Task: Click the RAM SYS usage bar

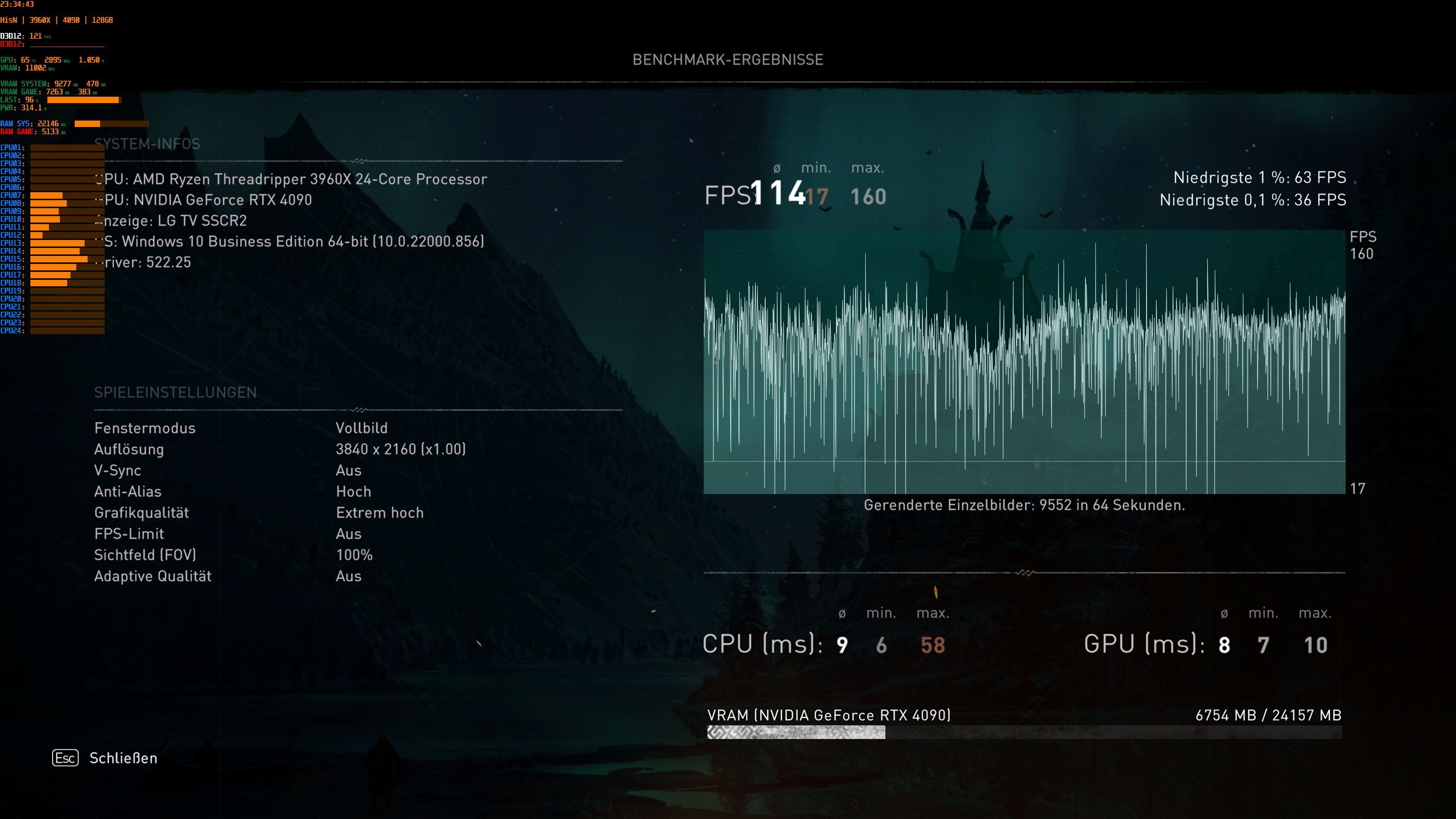Action: (x=111, y=124)
